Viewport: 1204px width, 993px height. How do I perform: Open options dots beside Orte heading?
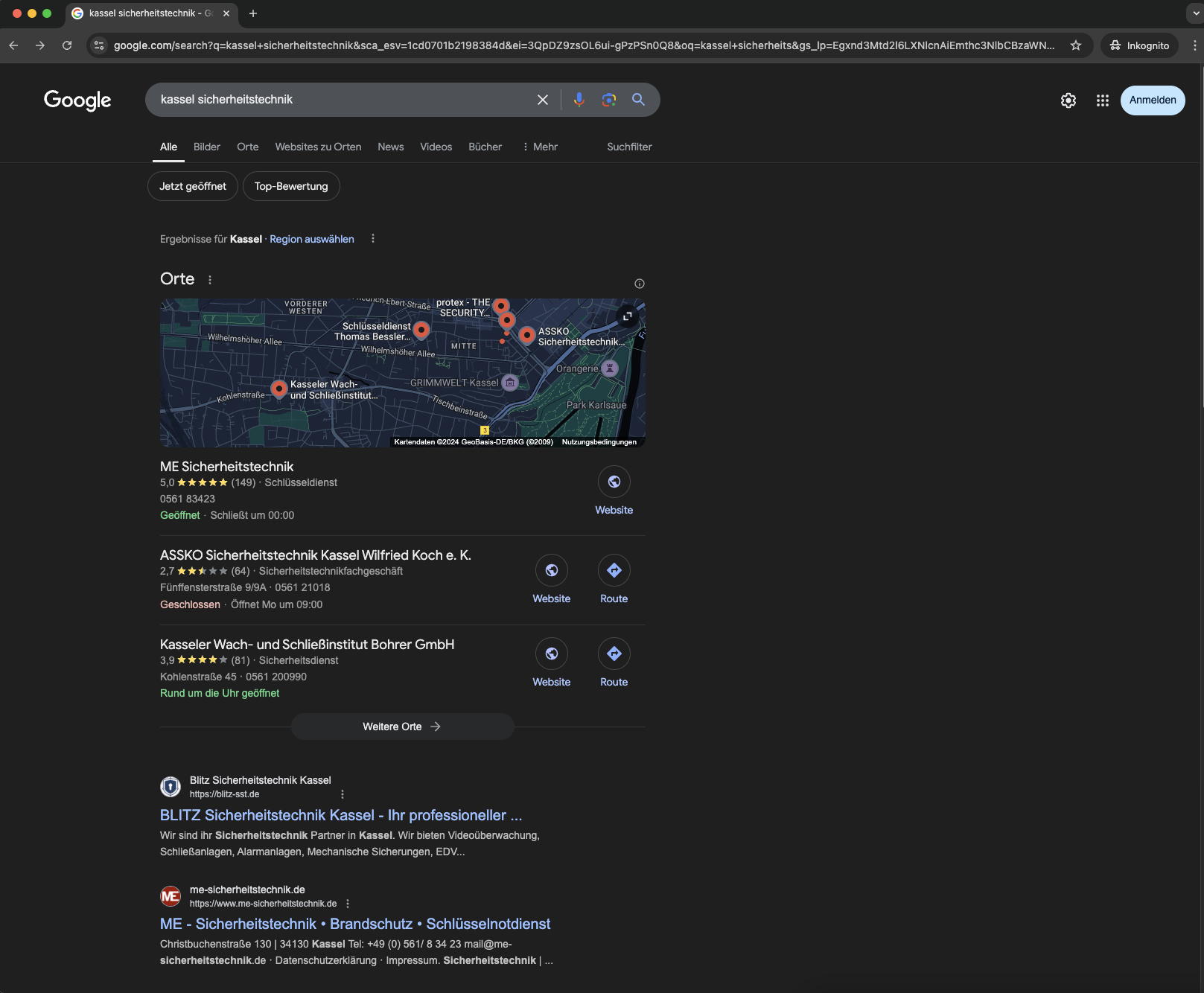(210, 280)
